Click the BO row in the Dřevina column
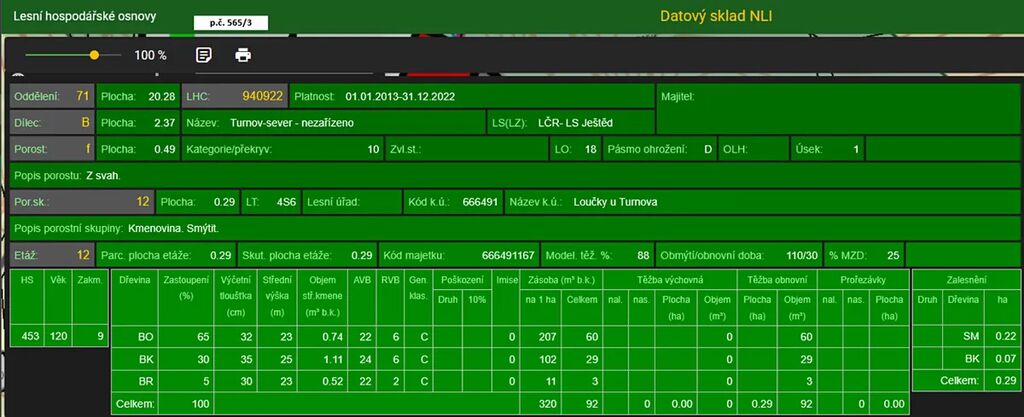 click(x=145, y=337)
